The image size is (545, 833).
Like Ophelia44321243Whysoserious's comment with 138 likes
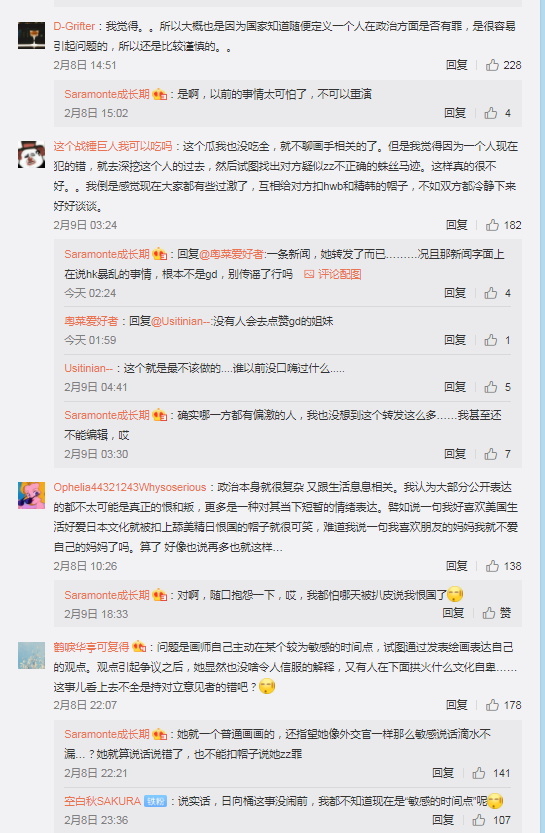pyautogui.click(x=503, y=566)
